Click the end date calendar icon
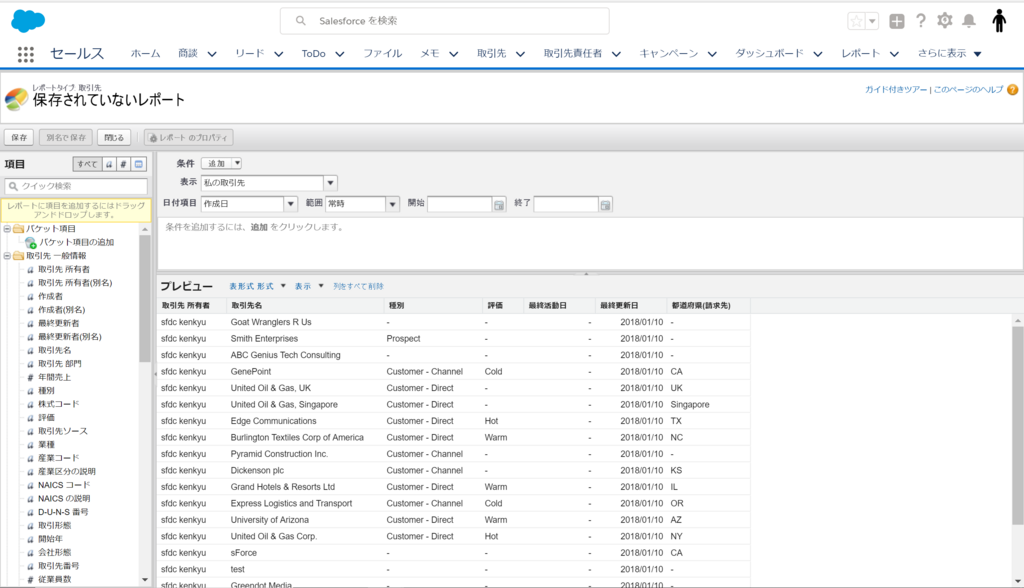The width and height of the screenshot is (1024, 588). (605, 204)
